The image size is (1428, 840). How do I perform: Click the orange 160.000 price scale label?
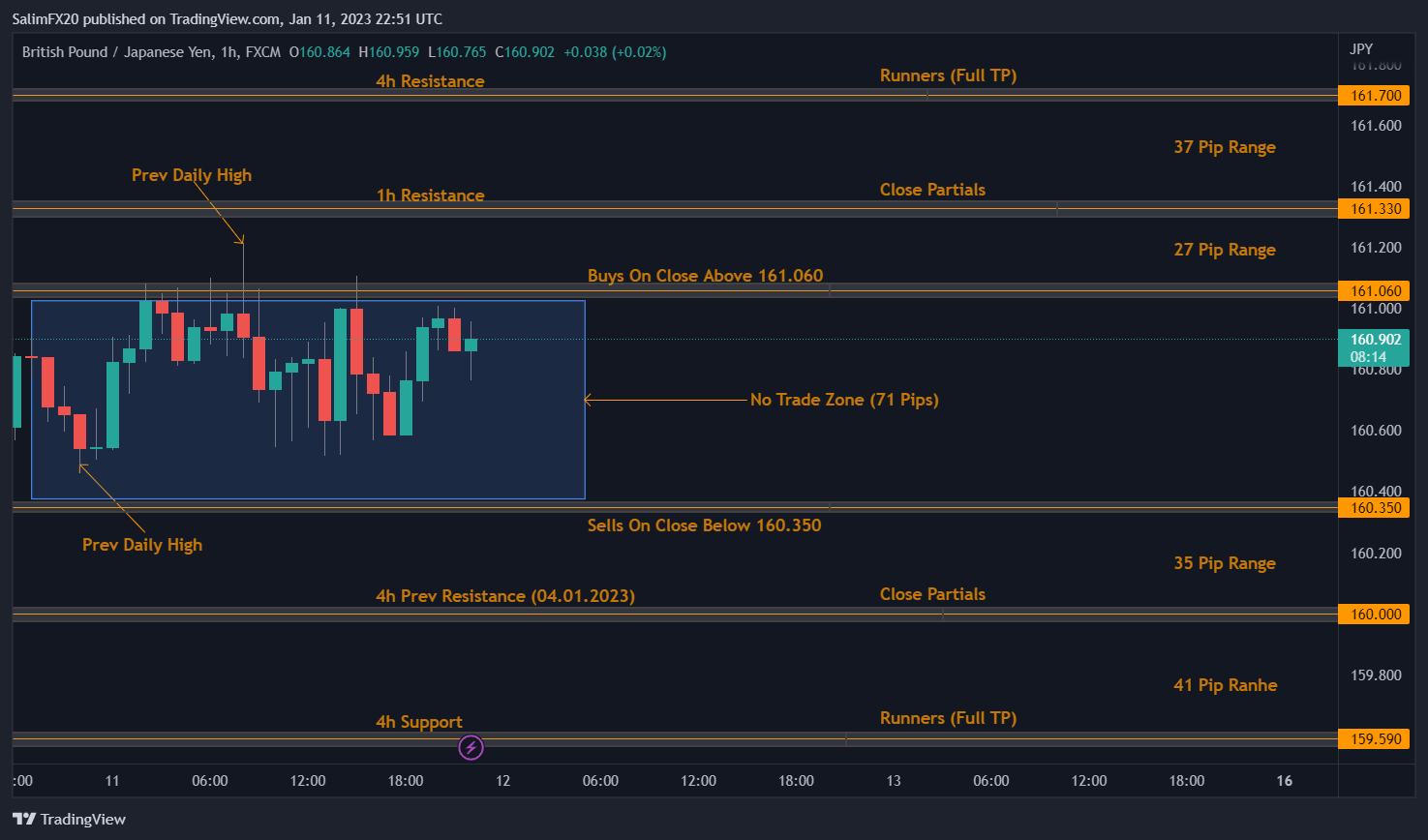pos(1374,614)
